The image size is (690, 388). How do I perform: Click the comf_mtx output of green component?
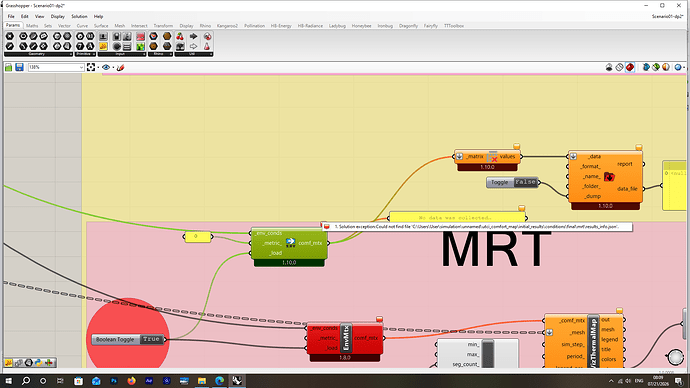(310, 243)
